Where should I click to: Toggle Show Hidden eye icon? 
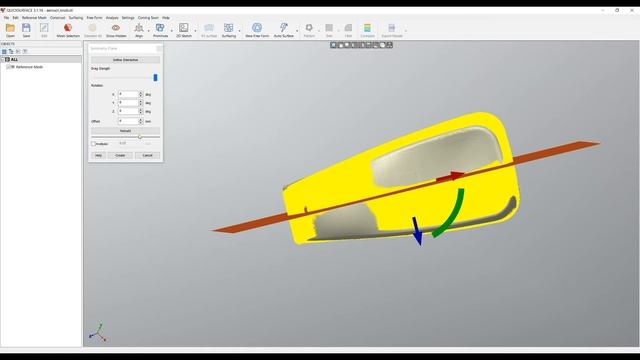(x=116, y=28)
